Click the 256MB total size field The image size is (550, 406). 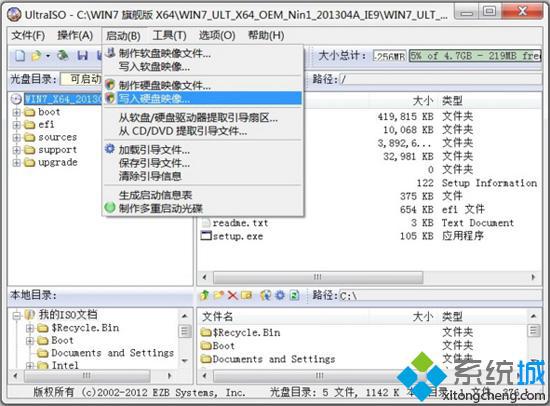[x=390, y=56]
